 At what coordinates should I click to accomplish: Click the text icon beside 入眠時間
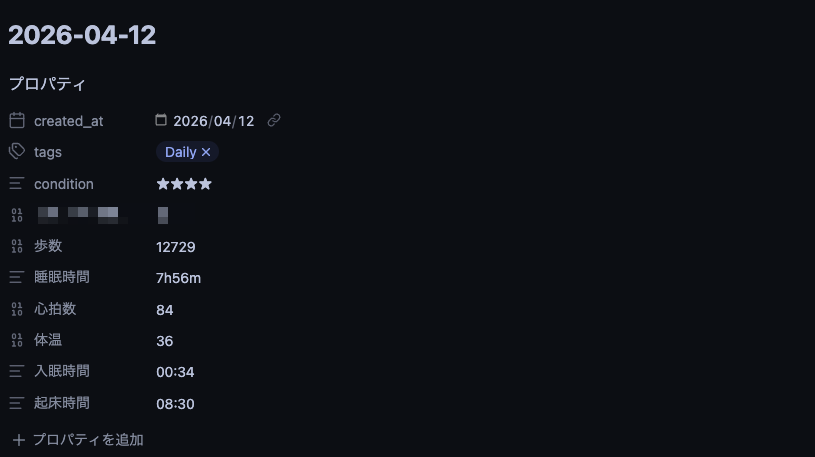tap(17, 371)
